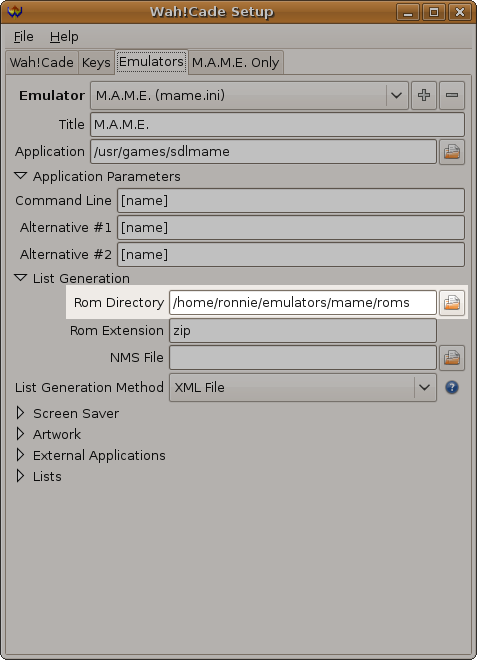Click the Rom Extension field
The width and height of the screenshot is (477, 660).
pos(303,330)
